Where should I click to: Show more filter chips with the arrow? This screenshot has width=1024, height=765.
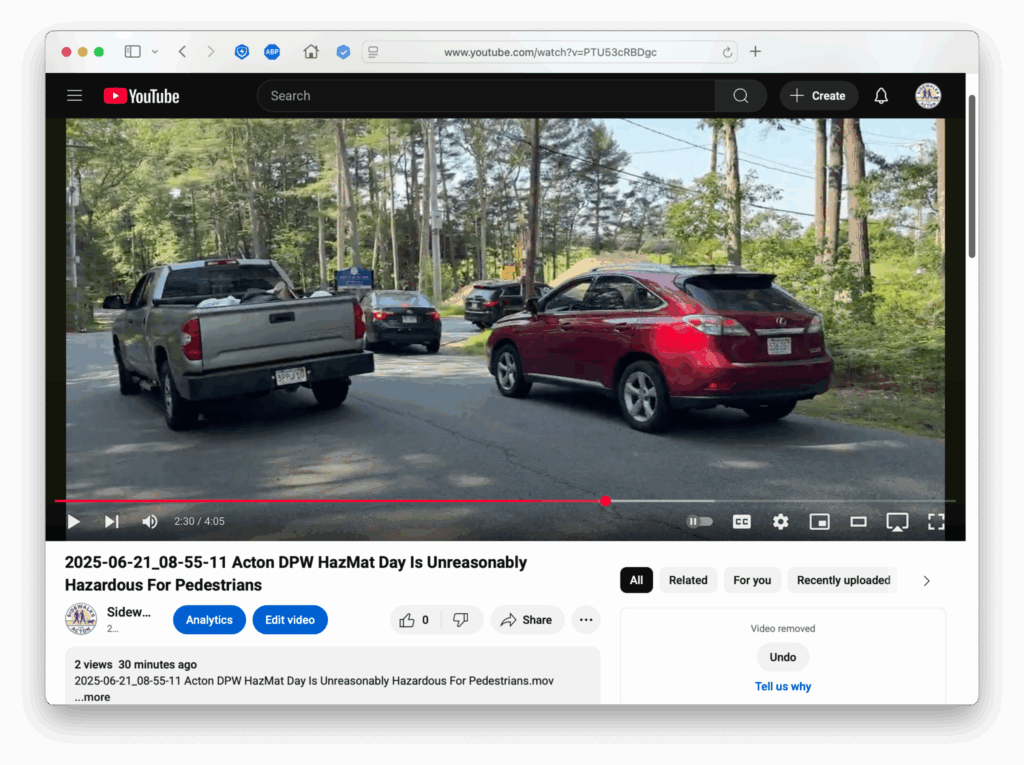point(926,581)
